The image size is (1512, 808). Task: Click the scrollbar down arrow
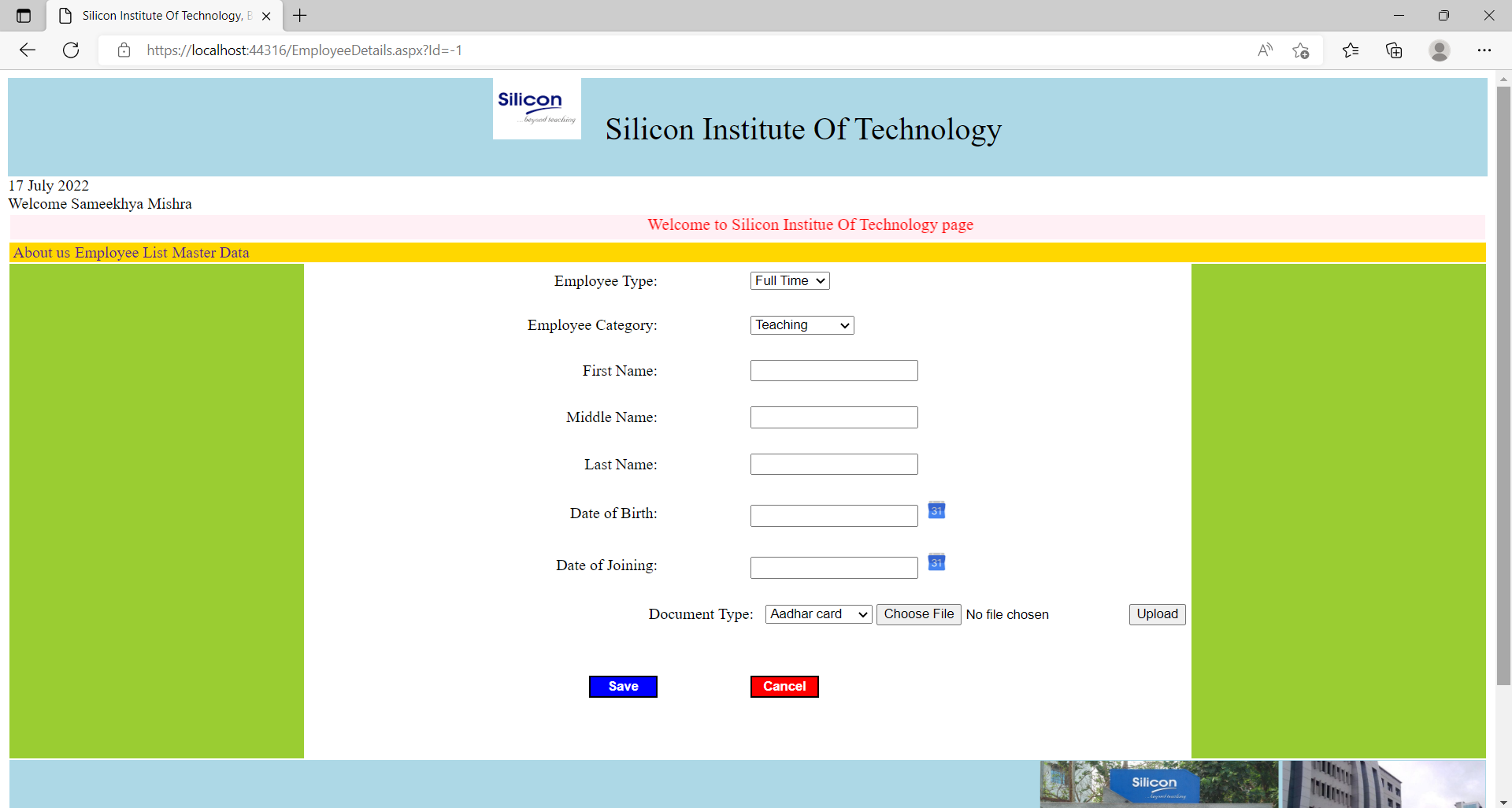pyautogui.click(x=1503, y=801)
